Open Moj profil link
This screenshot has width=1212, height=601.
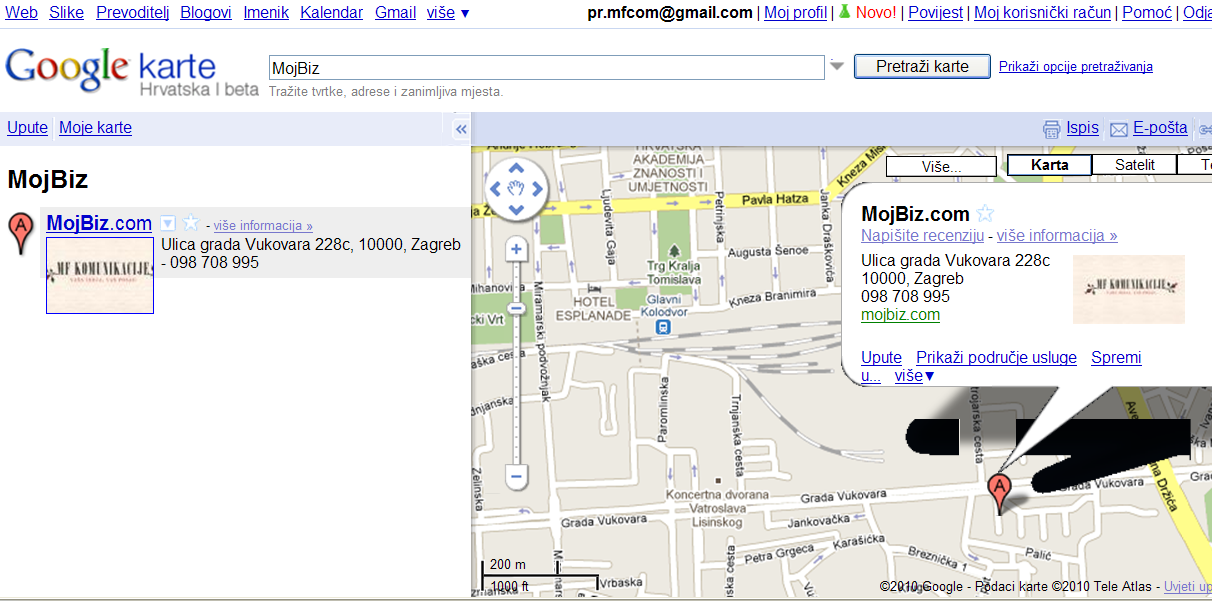click(795, 12)
